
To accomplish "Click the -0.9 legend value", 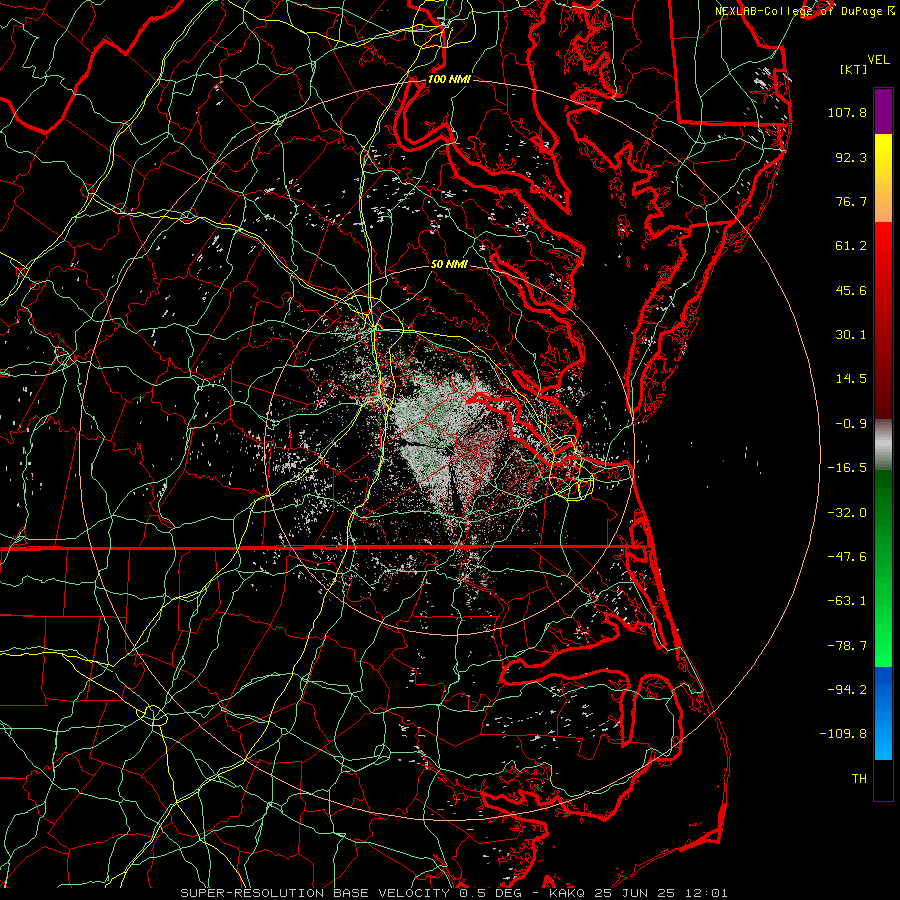I will point(851,424).
